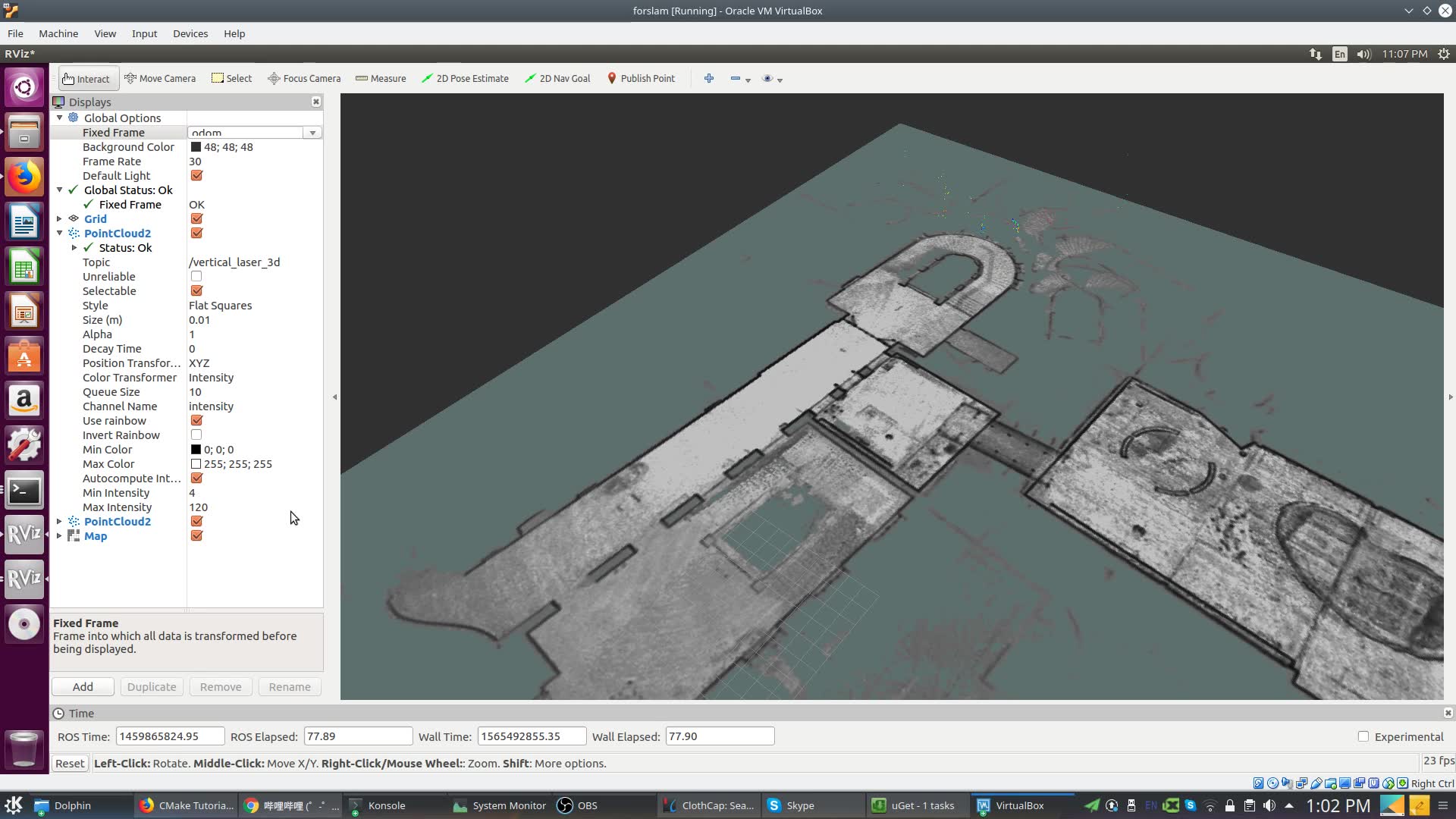This screenshot has height=819, width=1456.
Task: Click the blue plus add-tool icon
Action: pos(708,78)
